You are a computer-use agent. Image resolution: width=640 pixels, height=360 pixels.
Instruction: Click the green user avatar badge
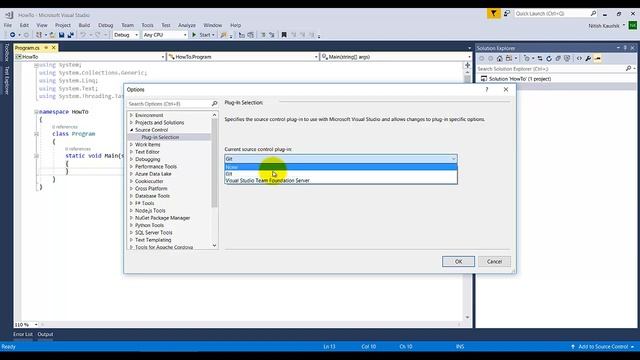[632, 25]
